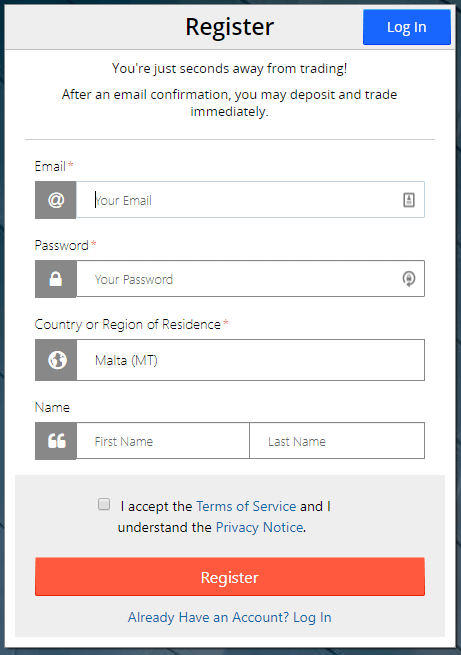The image size is (461, 655).
Task: Click the Register heading at the top
Action: 230,27
